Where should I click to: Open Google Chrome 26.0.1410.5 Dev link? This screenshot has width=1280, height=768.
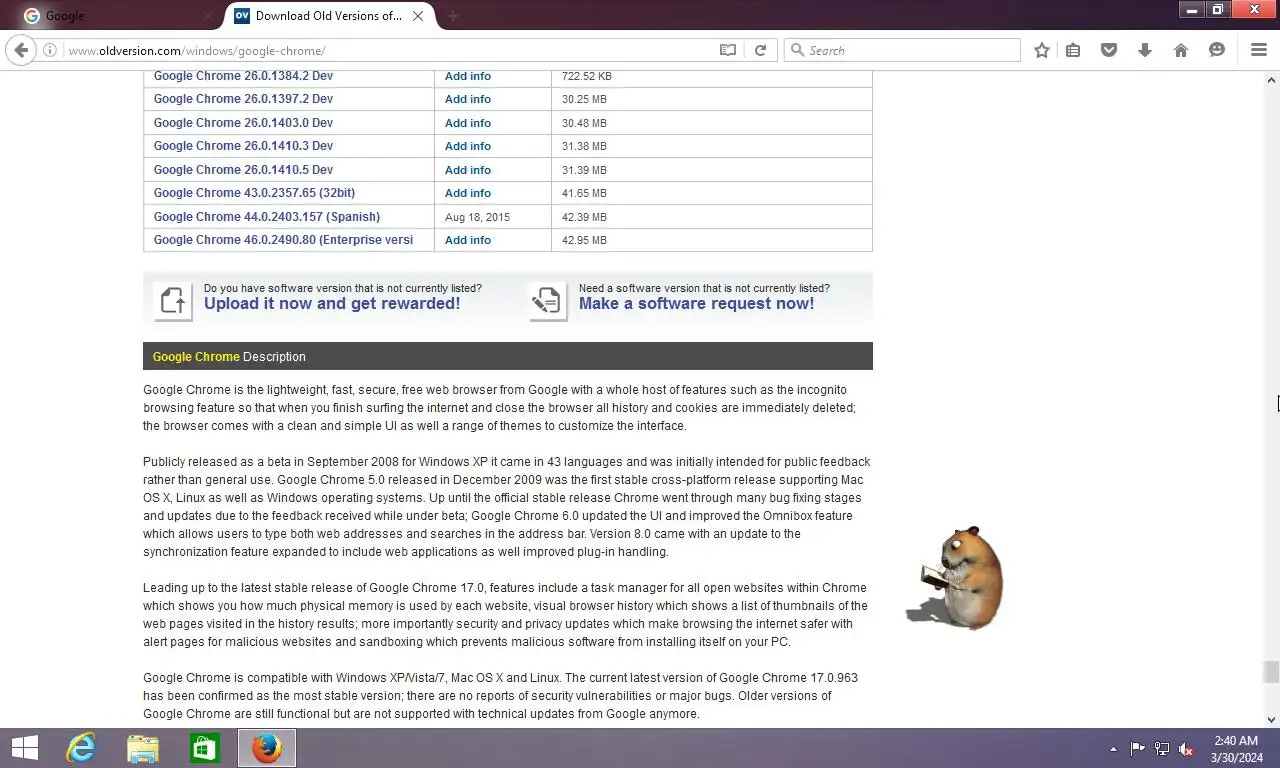coord(243,170)
